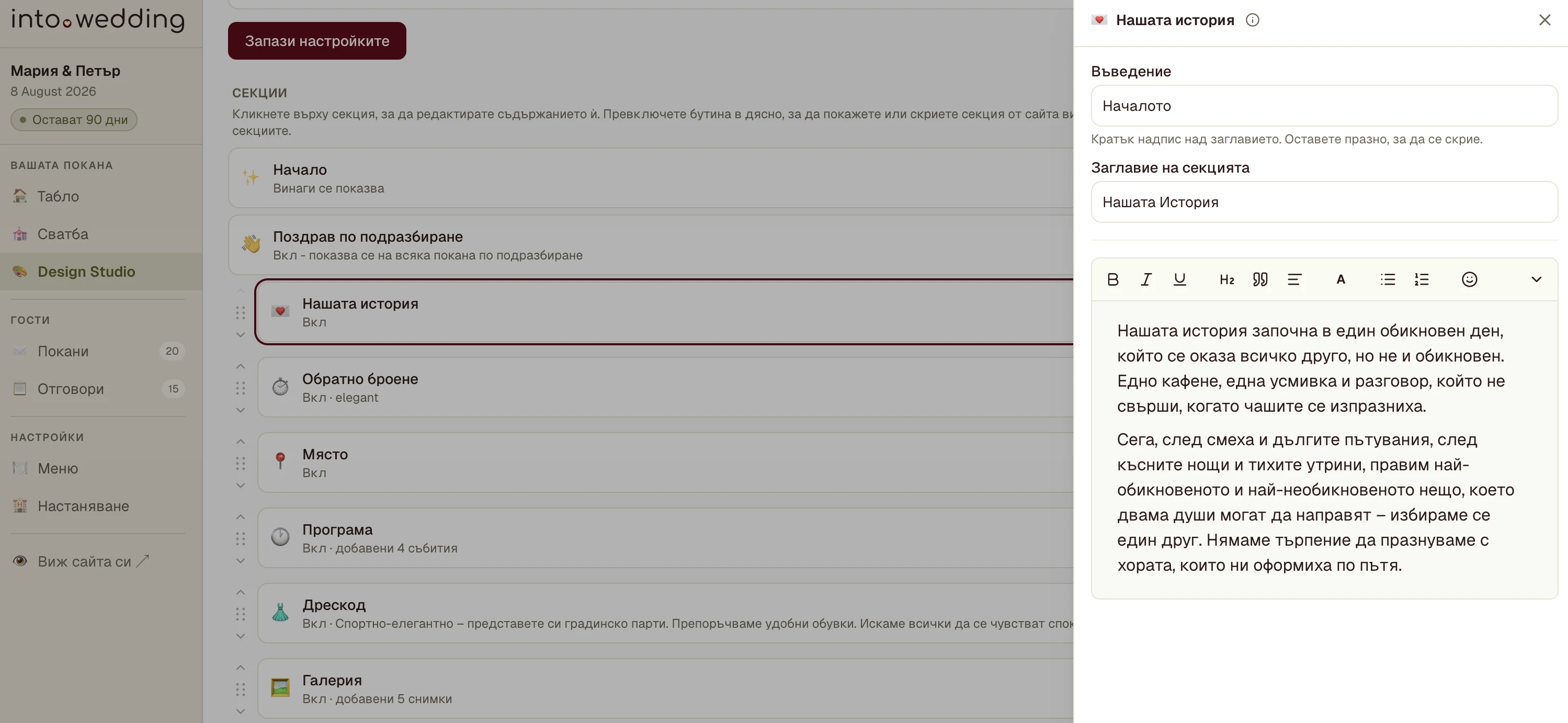Grab the Място drag handle
This screenshot has width=1568, height=723.
coord(241,464)
